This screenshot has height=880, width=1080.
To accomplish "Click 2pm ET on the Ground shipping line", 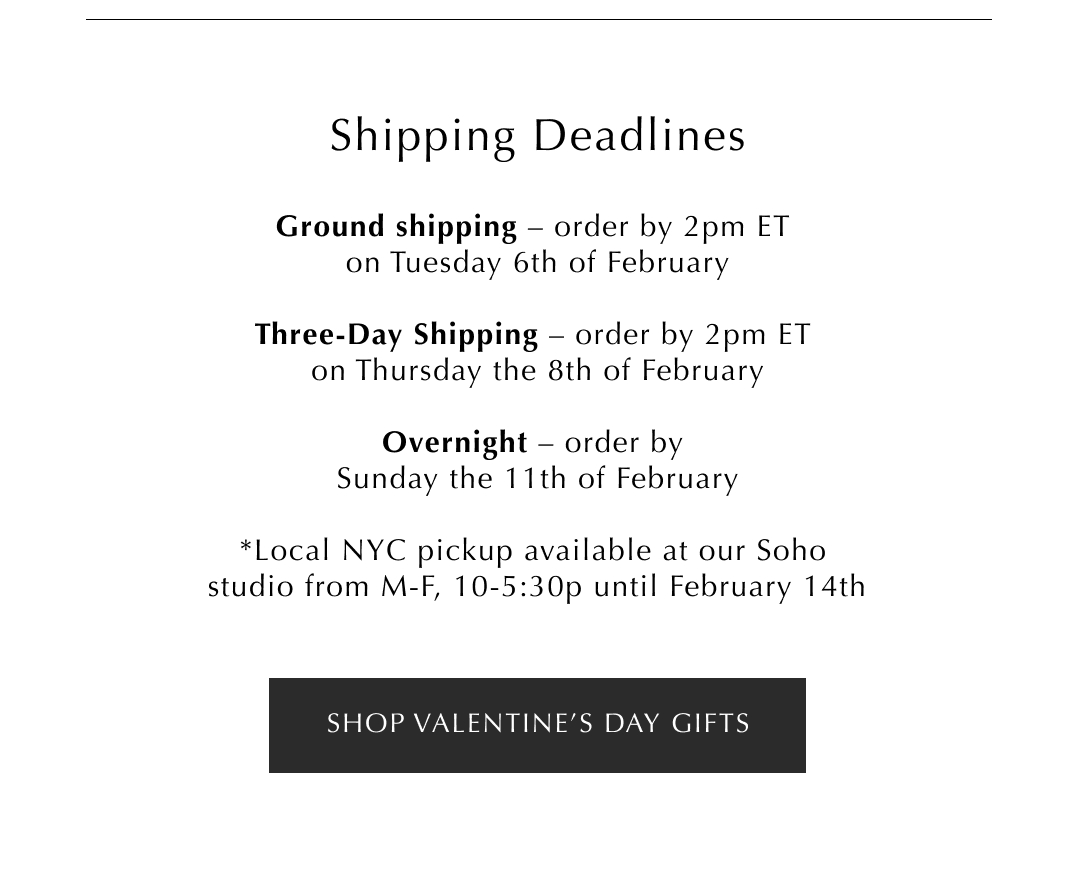I will tap(737, 227).
